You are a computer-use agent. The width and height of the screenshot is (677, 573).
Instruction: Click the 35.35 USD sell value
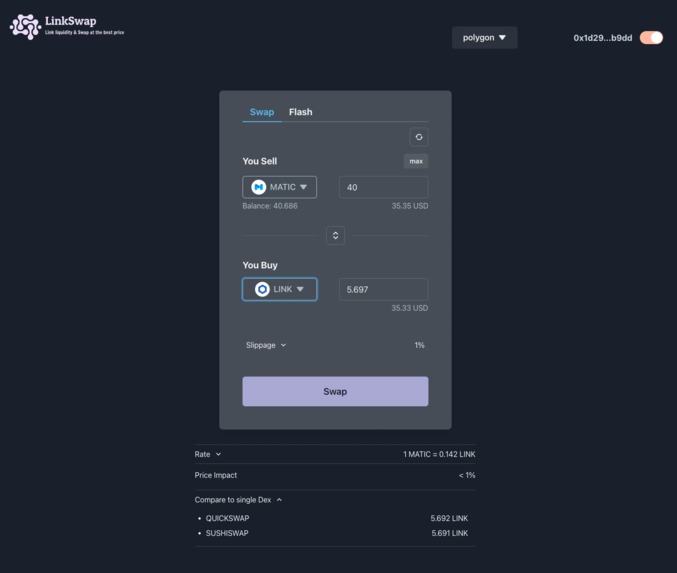(410, 206)
